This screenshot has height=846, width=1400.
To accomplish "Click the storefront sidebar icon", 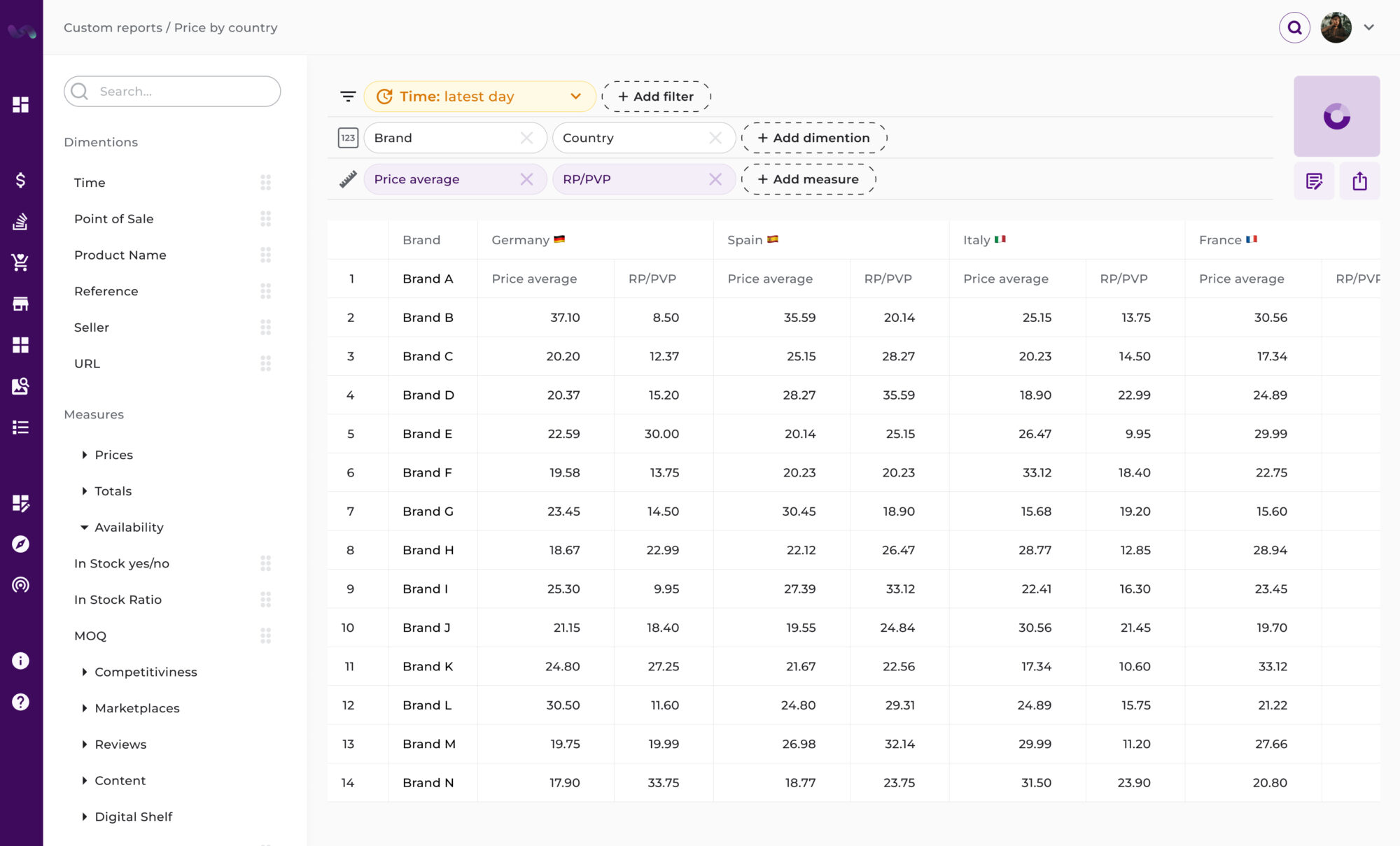I will pos(20,304).
